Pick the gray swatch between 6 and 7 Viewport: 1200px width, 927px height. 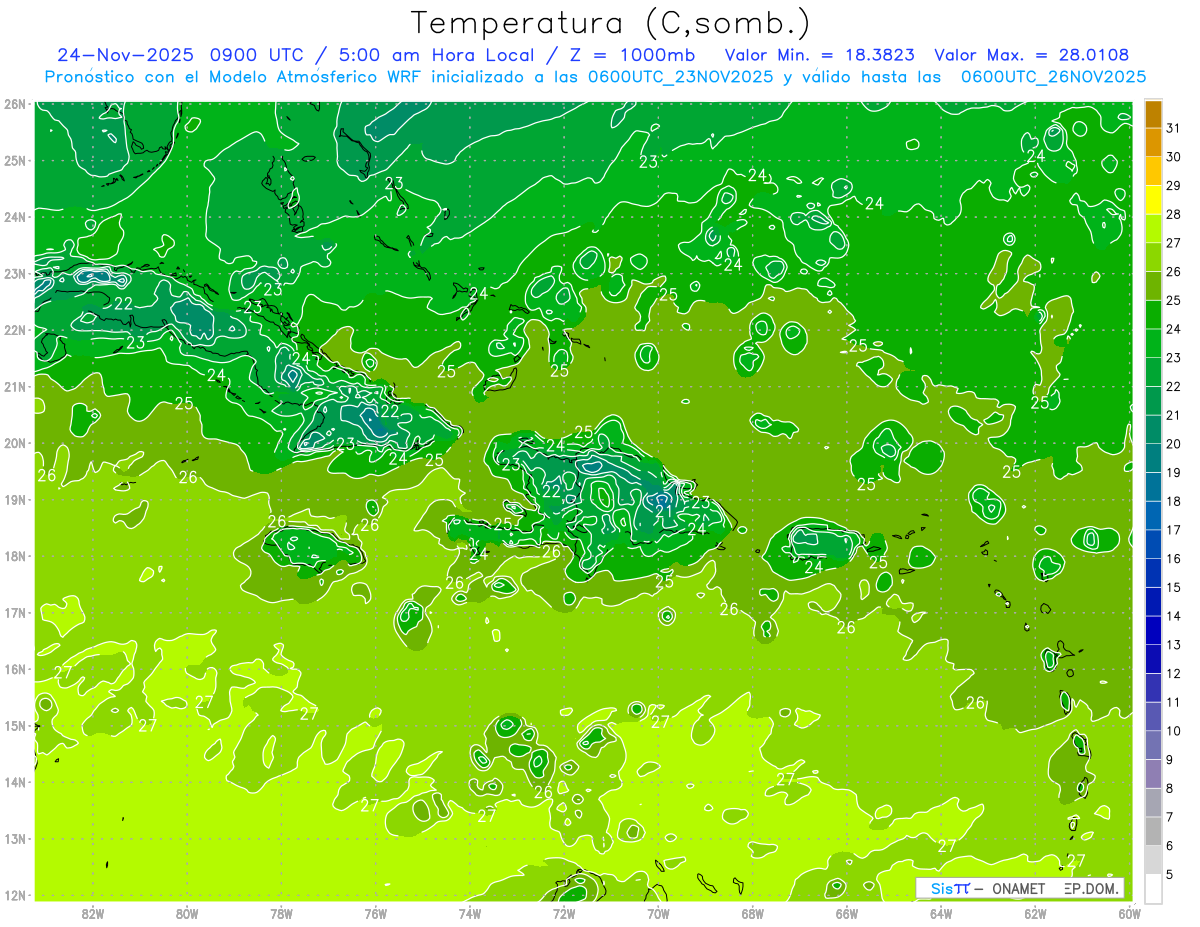coord(1154,832)
